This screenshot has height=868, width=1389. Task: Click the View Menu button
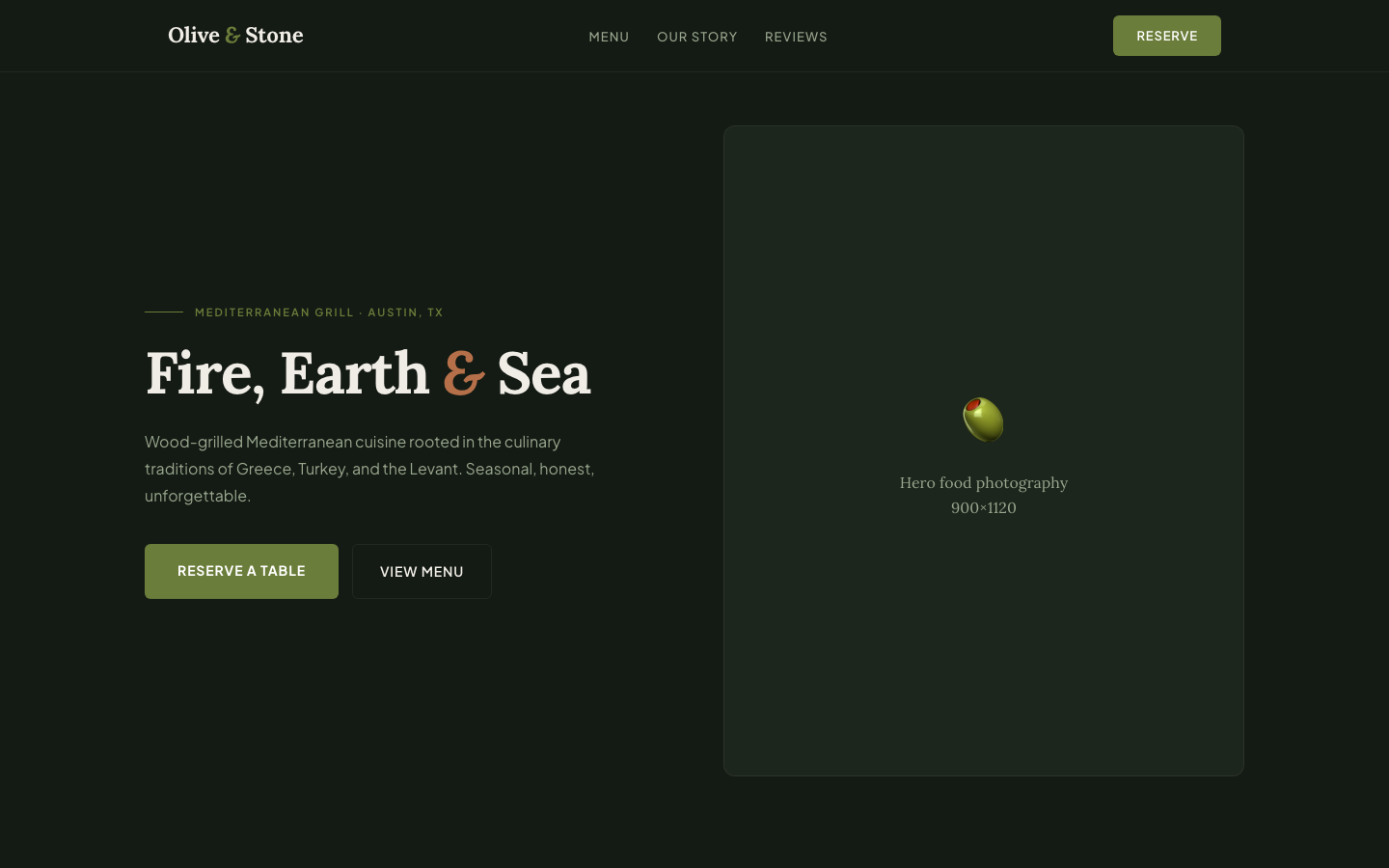click(x=422, y=572)
